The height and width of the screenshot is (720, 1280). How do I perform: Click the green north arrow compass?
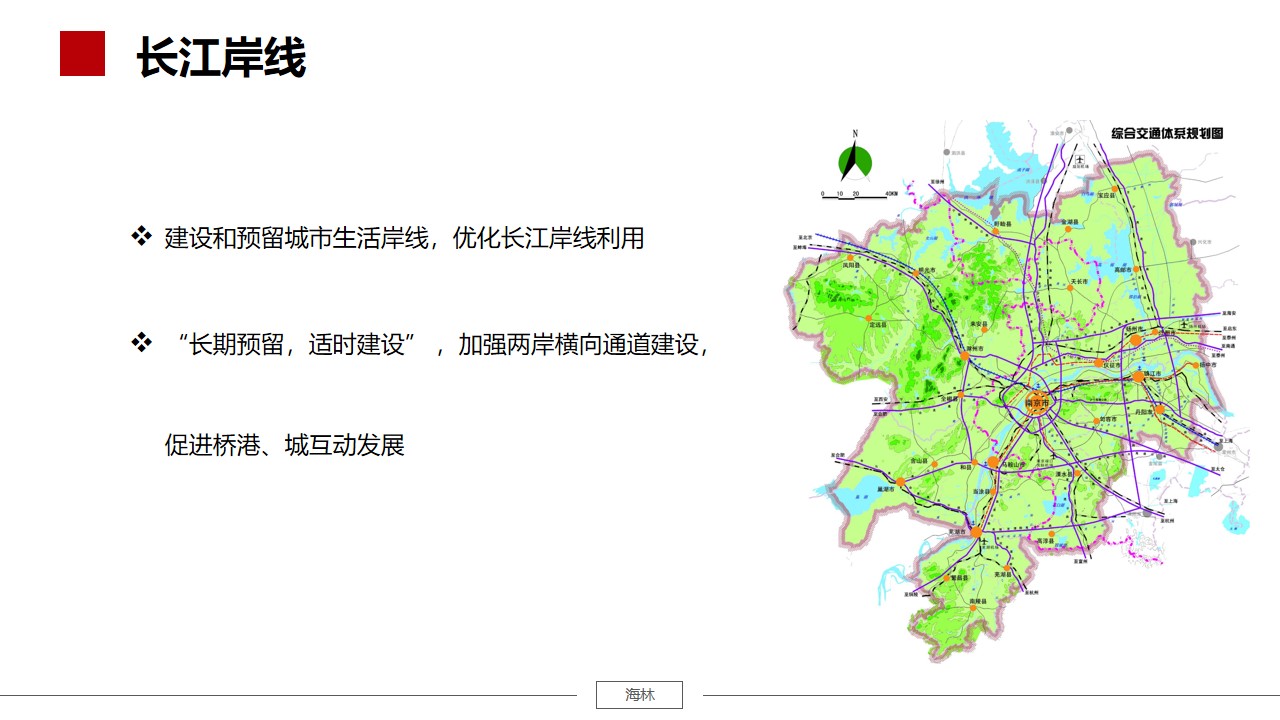click(855, 159)
